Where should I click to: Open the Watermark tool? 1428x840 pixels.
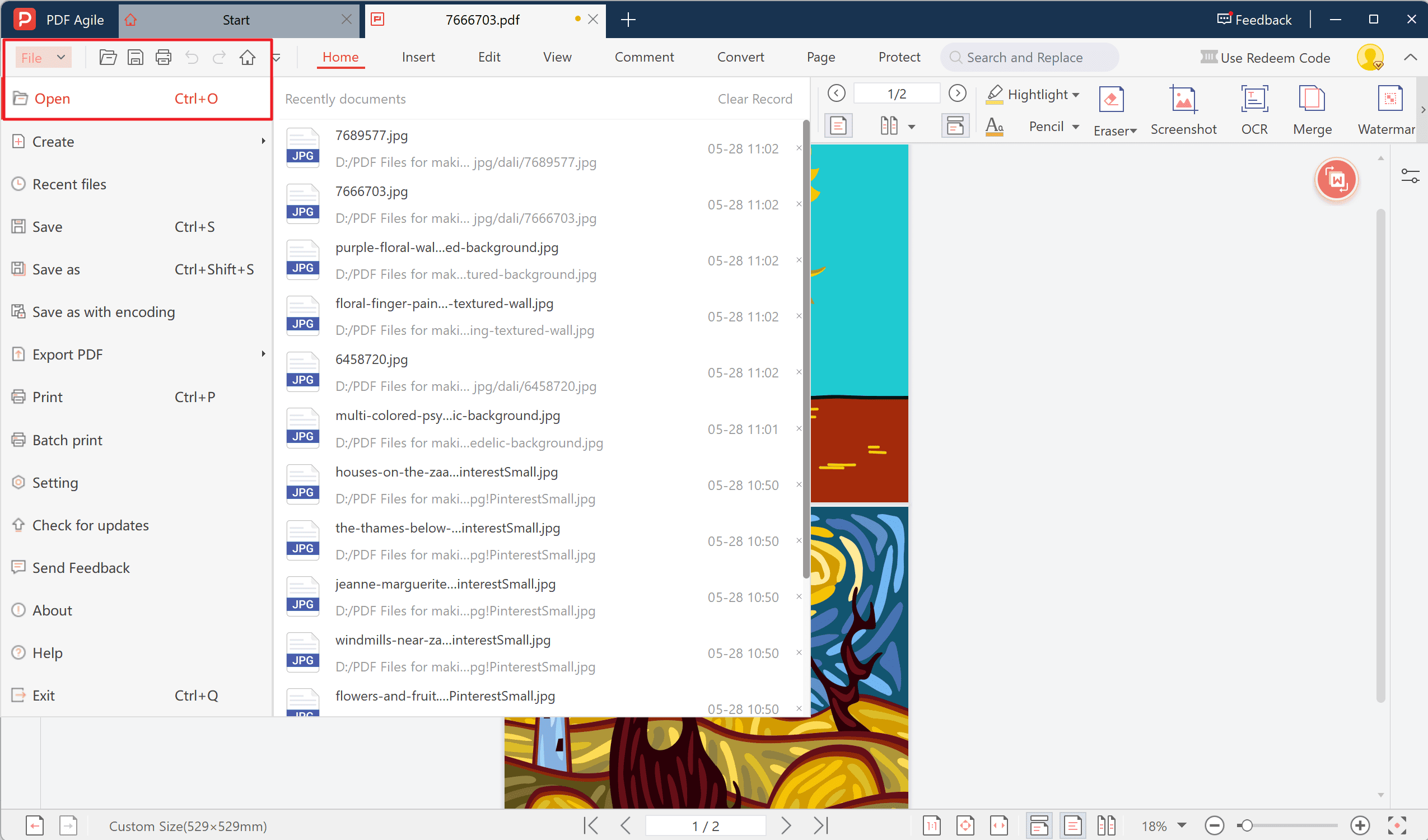pyautogui.click(x=1387, y=110)
